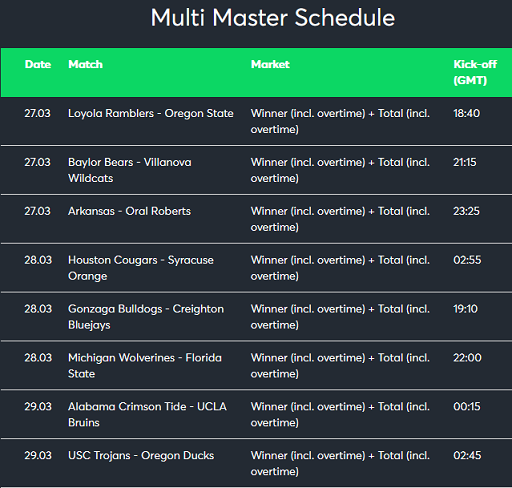Image resolution: width=512 pixels, height=488 pixels.
Task: Click the 21:15 kick-off time
Action: coord(465,162)
